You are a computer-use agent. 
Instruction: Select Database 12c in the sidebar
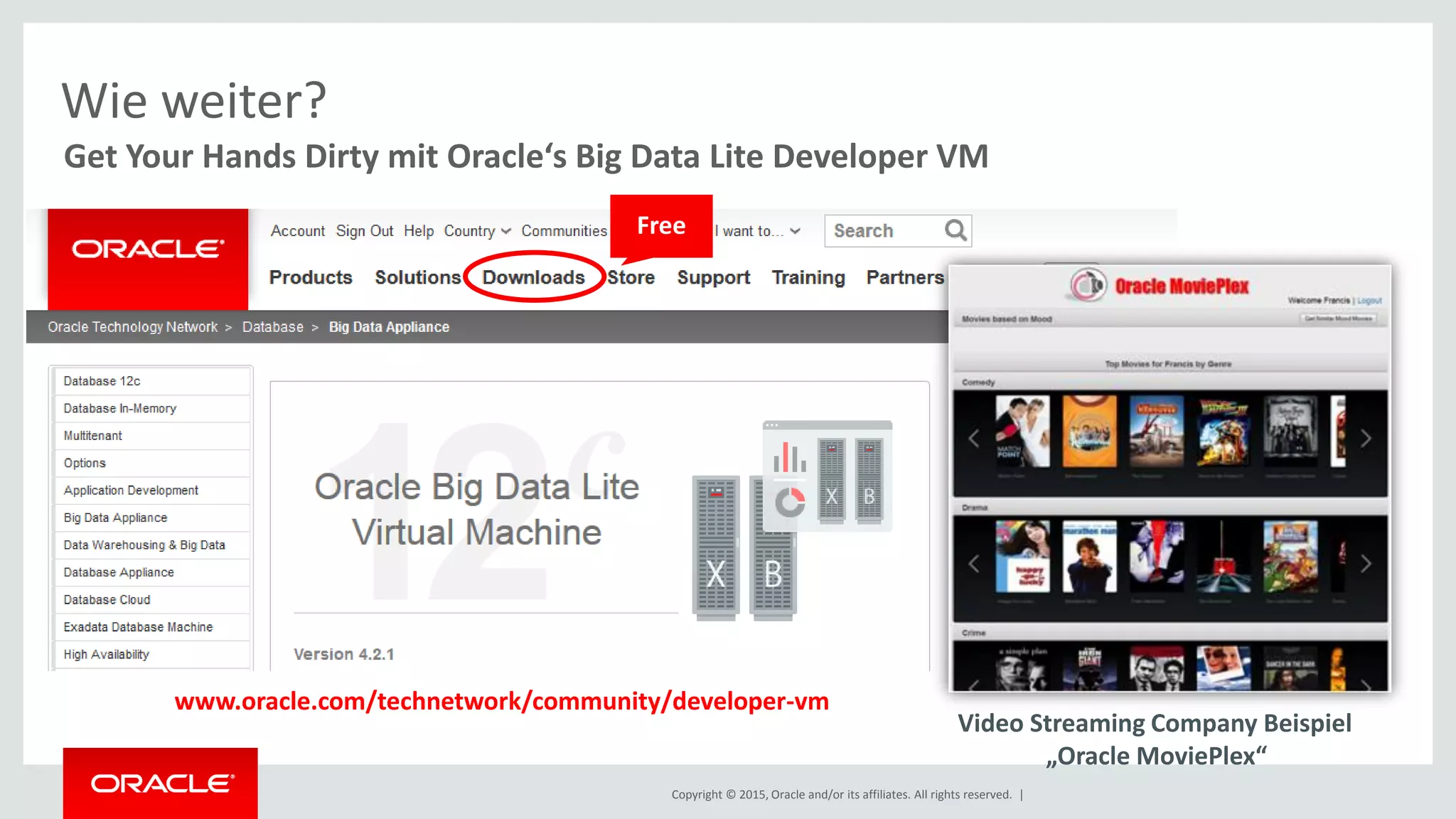[x=152, y=381]
